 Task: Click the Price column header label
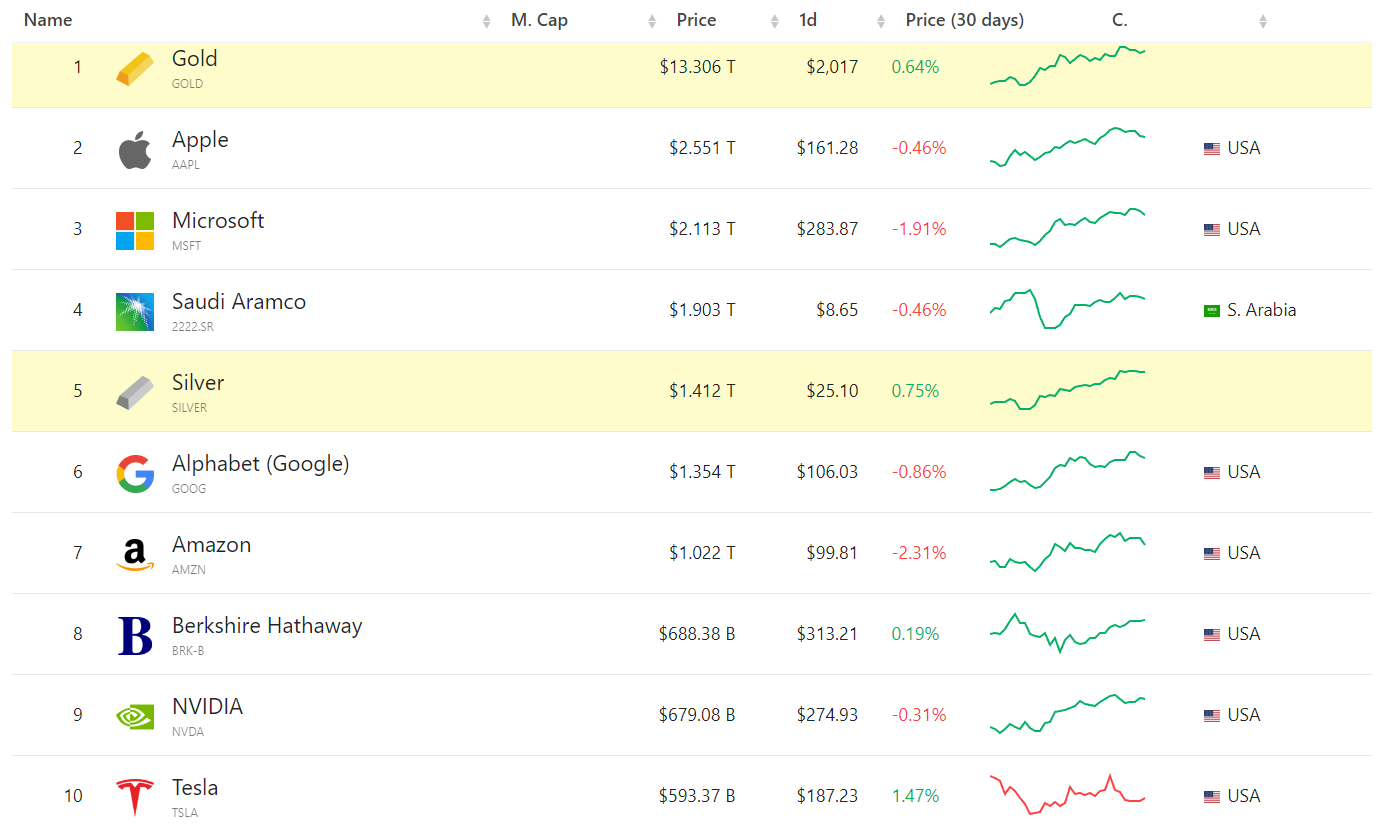[x=696, y=20]
